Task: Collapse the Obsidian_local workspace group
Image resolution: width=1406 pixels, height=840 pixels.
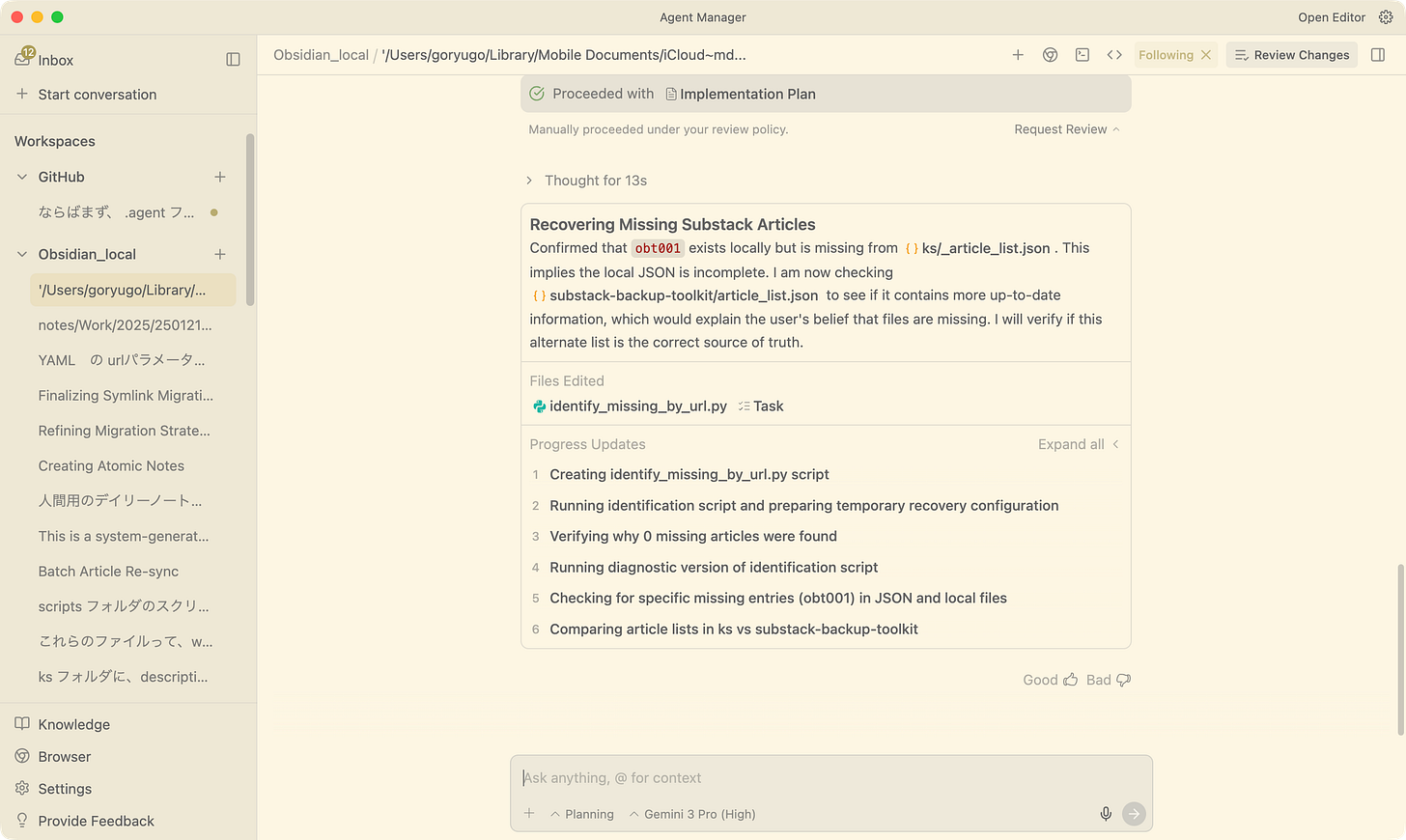Action: click(x=22, y=254)
